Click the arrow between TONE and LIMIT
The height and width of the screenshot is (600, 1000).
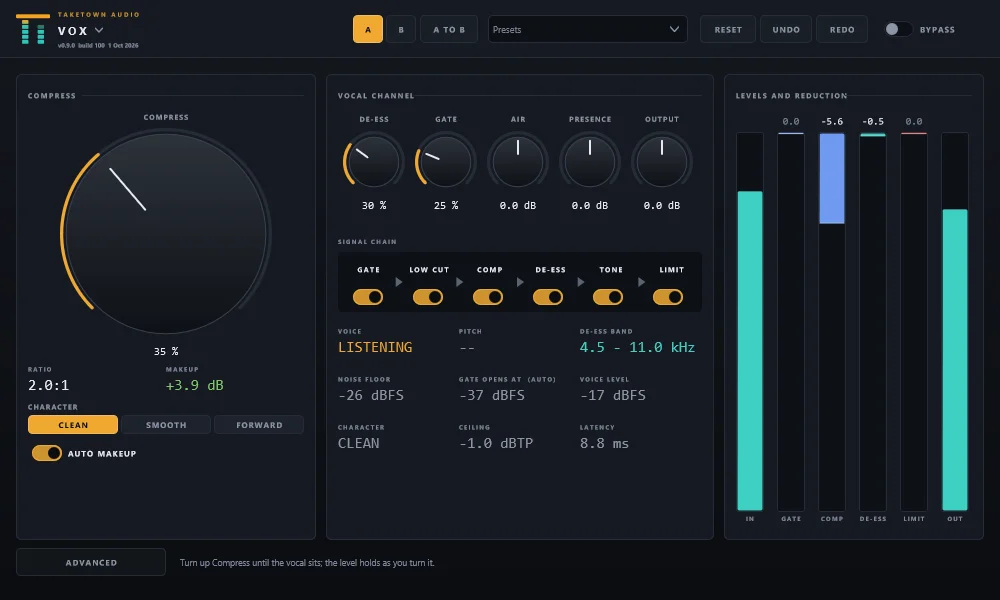coord(641,282)
